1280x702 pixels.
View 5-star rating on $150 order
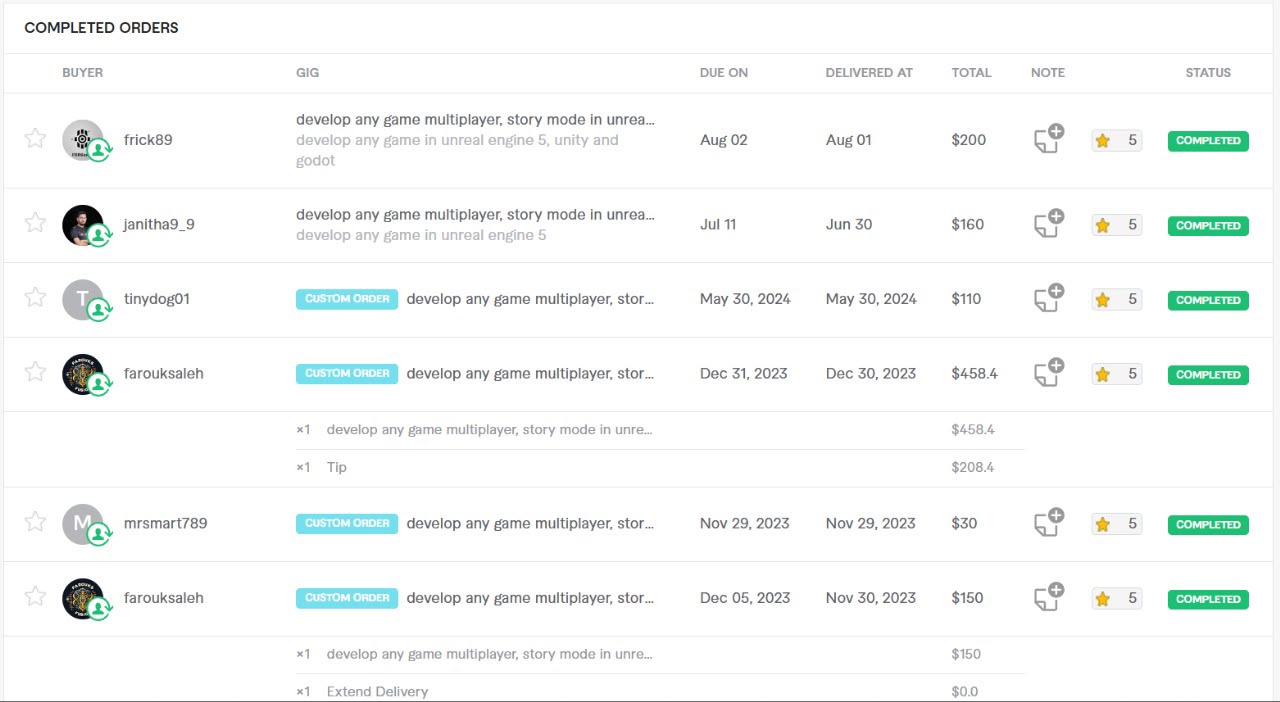point(1116,599)
